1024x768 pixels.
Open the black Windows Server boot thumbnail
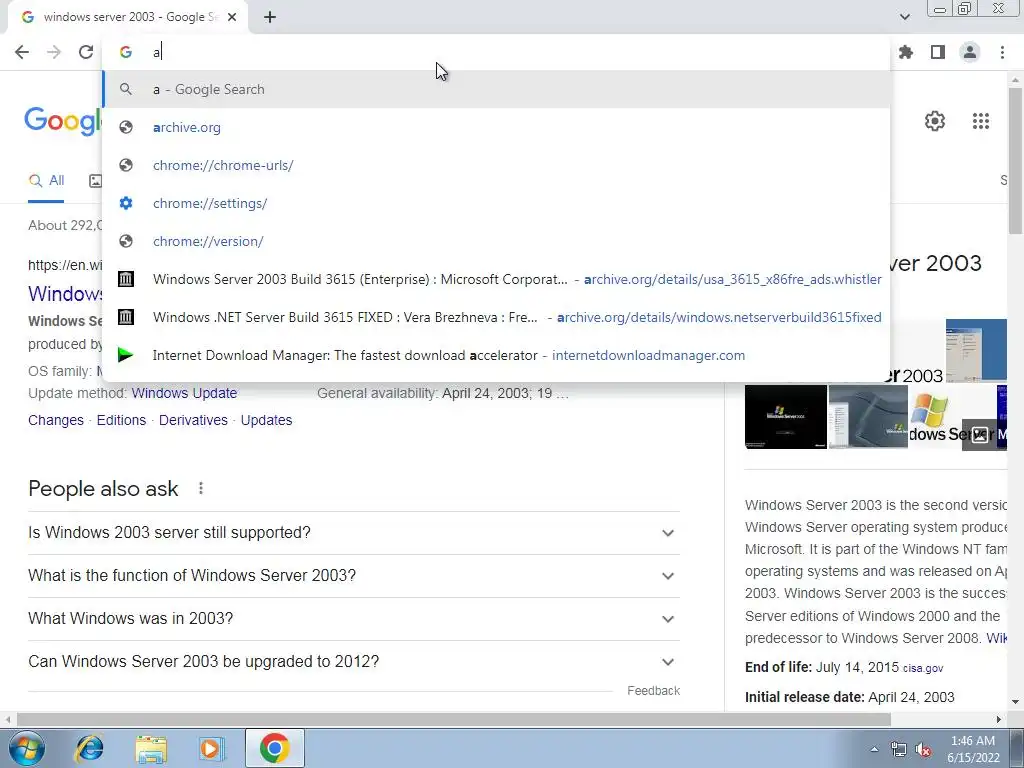tap(786, 417)
